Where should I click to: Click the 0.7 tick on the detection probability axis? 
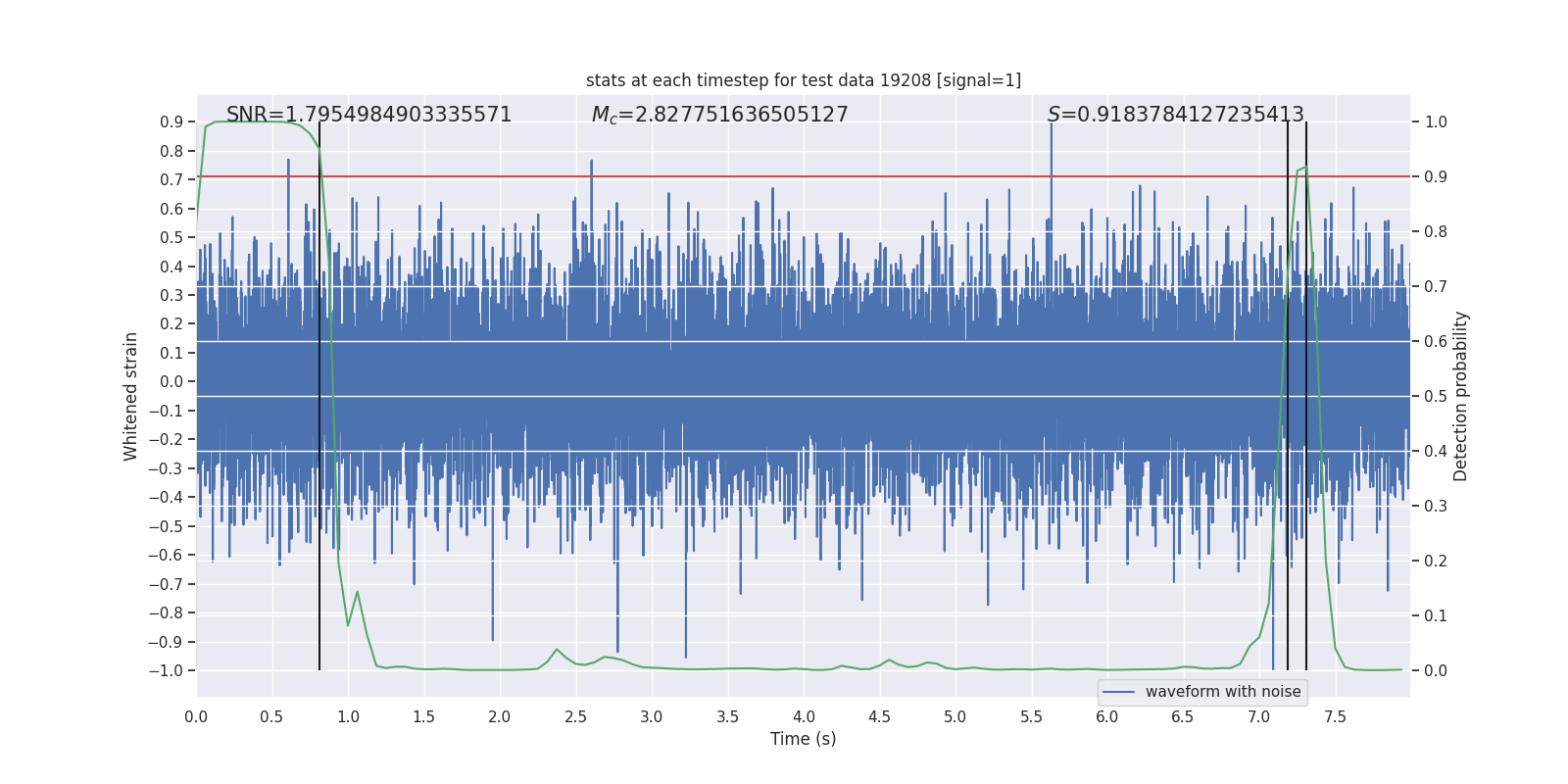(1436, 287)
